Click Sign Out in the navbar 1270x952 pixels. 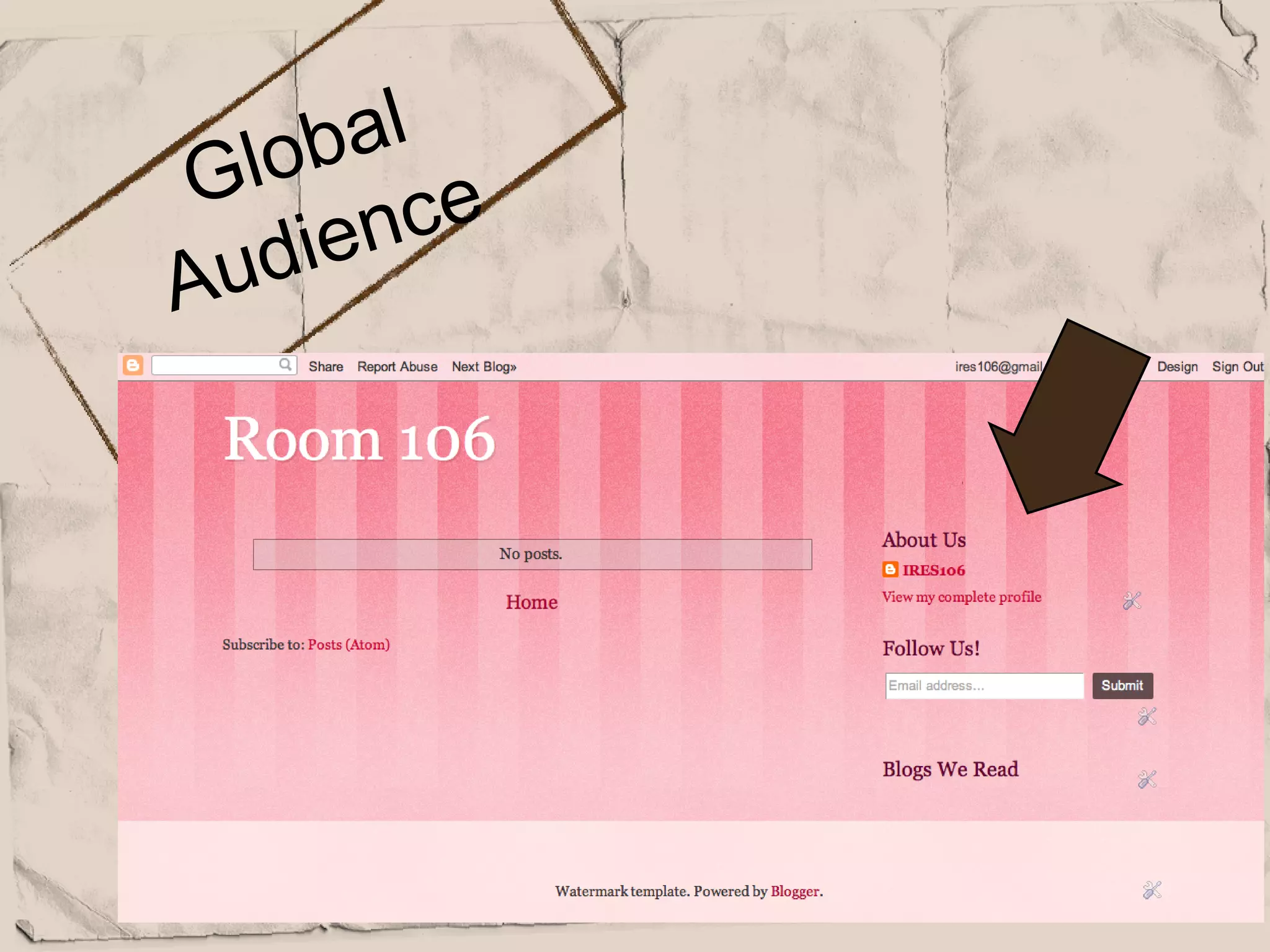(1237, 367)
